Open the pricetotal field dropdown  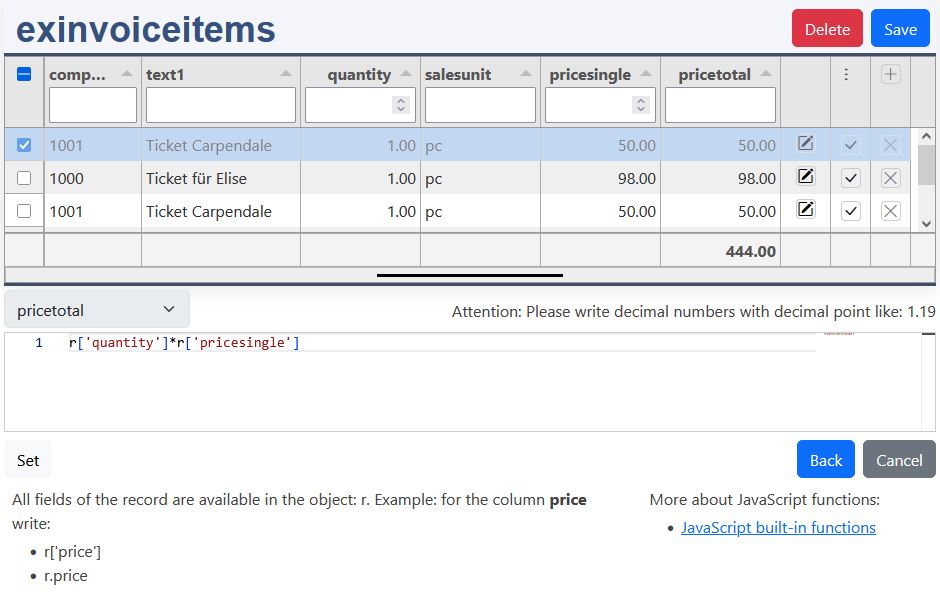pos(97,310)
